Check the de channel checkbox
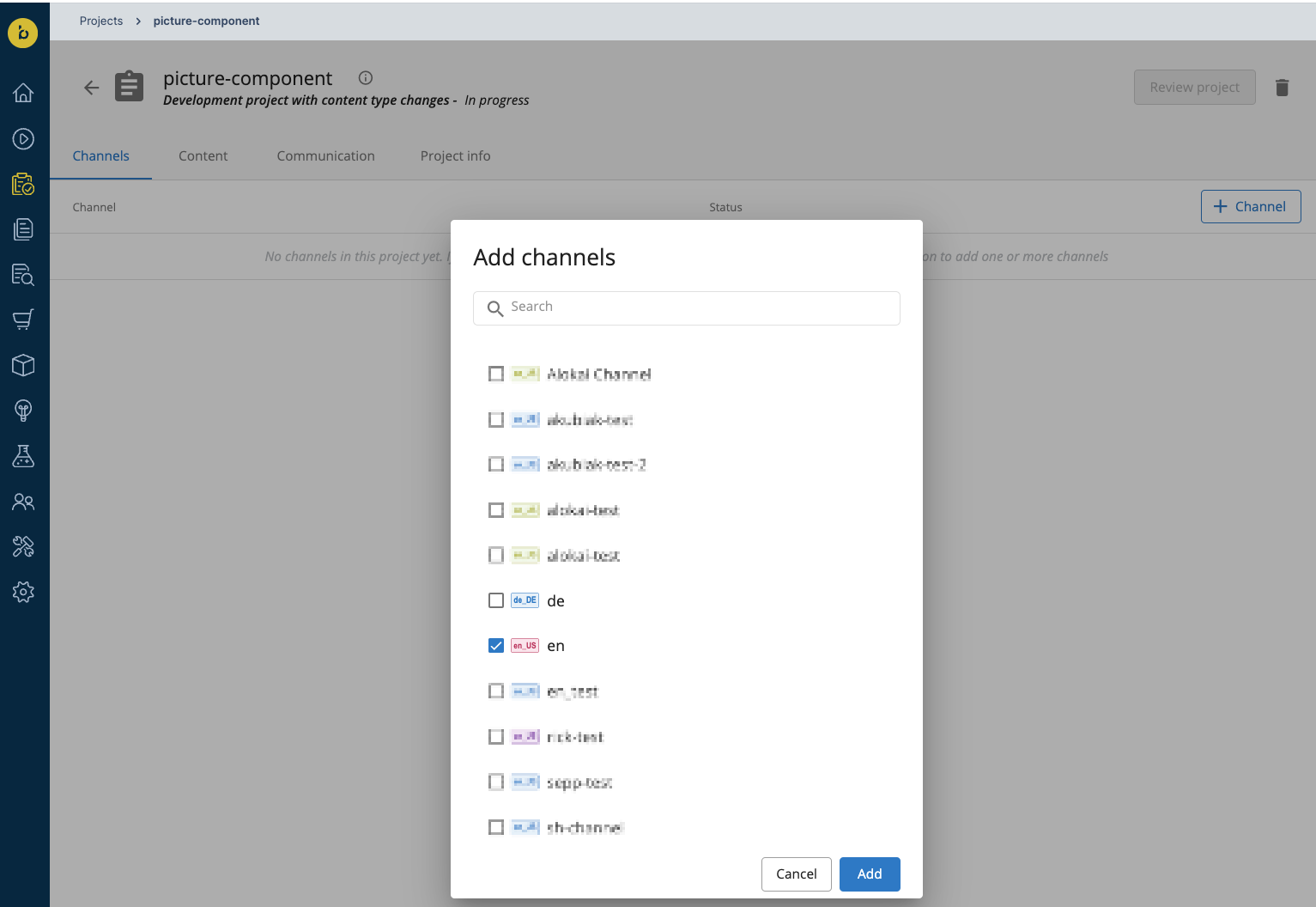The image size is (1316, 907). (x=496, y=600)
